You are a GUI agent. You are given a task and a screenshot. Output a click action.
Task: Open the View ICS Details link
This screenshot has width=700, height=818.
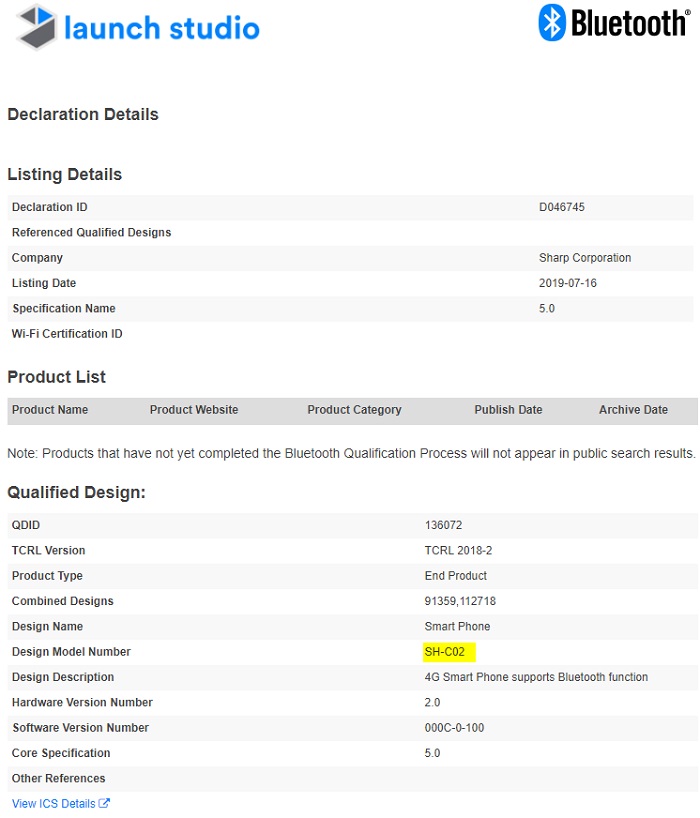[x=54, y=803]
